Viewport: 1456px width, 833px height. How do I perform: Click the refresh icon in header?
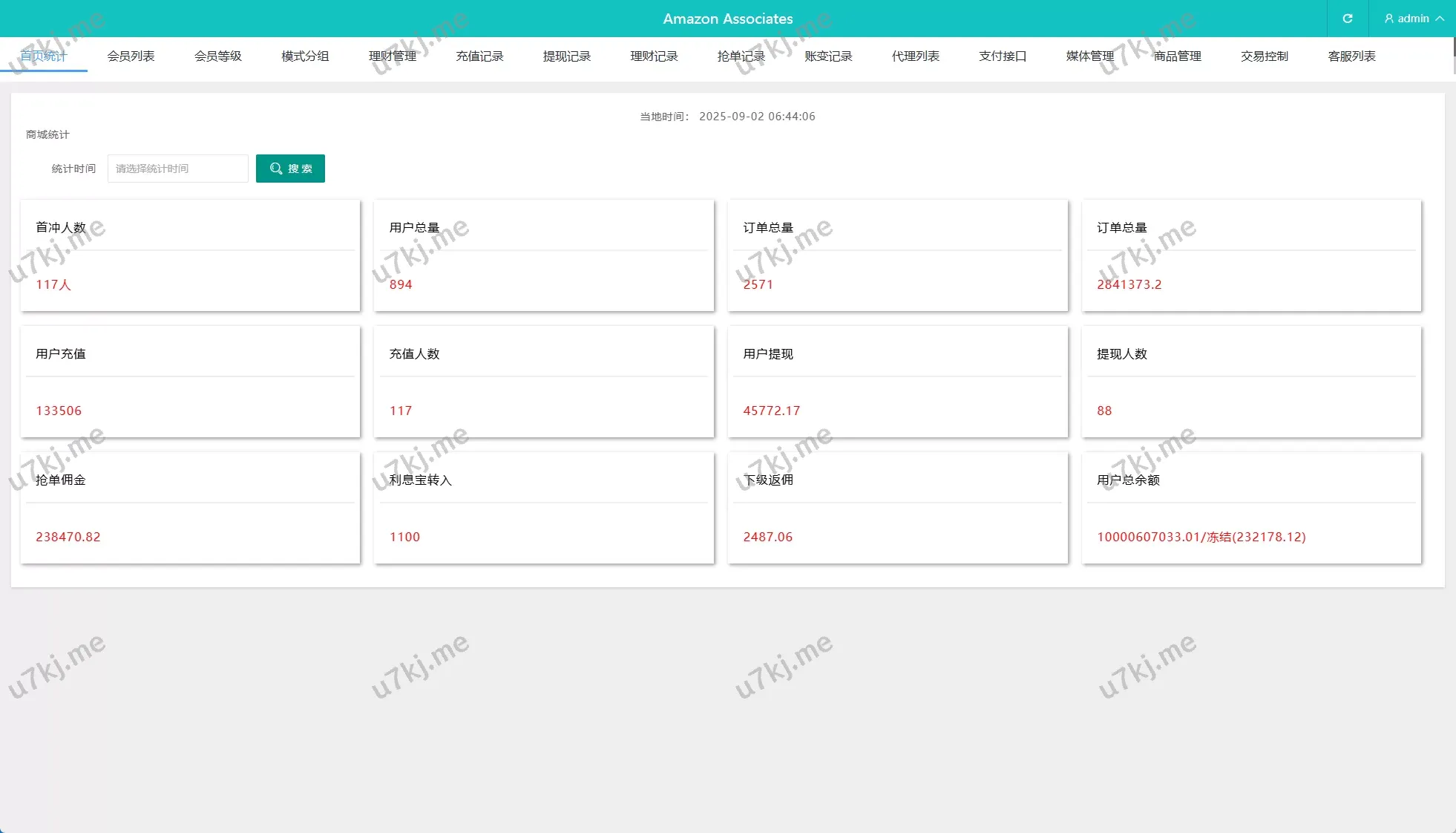tap(1347, 19)
